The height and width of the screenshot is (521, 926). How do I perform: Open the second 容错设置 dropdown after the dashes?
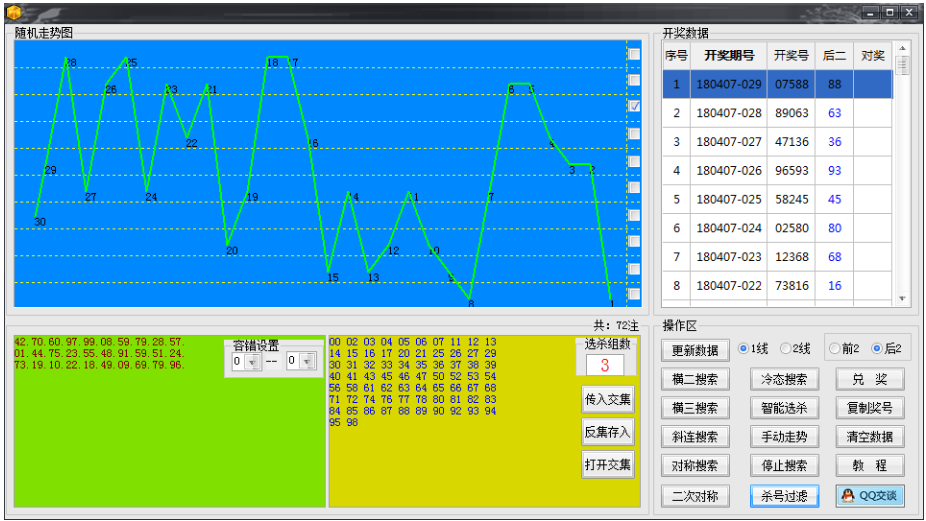(307, 362)
